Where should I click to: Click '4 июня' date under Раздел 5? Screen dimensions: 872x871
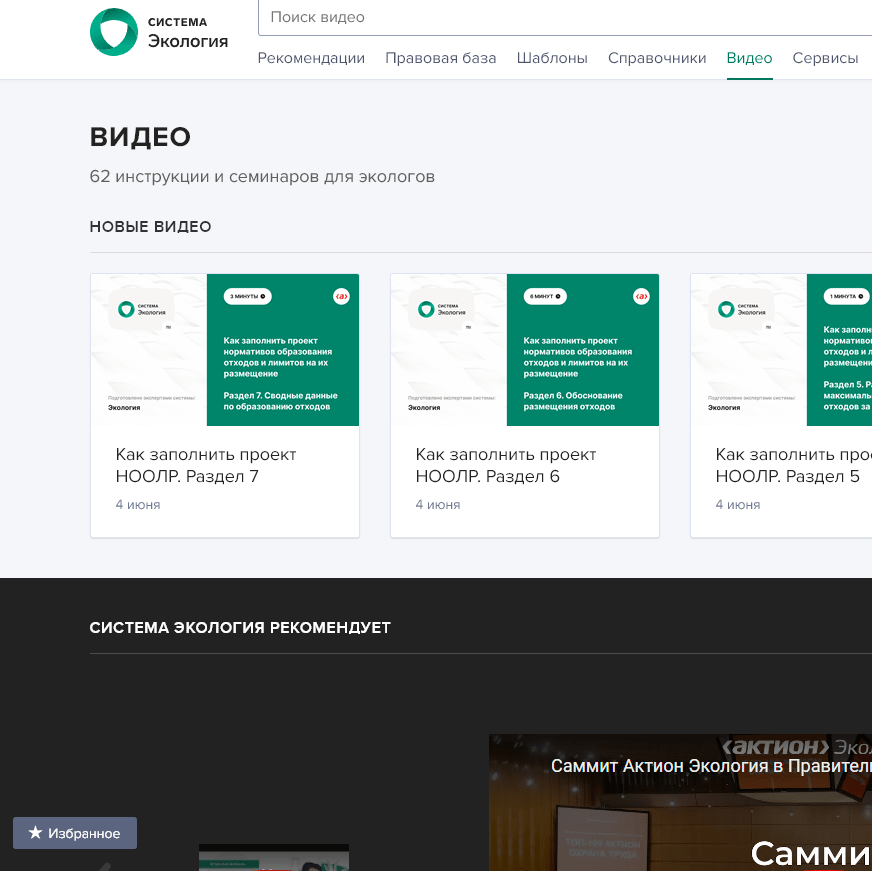coord(737,504)
